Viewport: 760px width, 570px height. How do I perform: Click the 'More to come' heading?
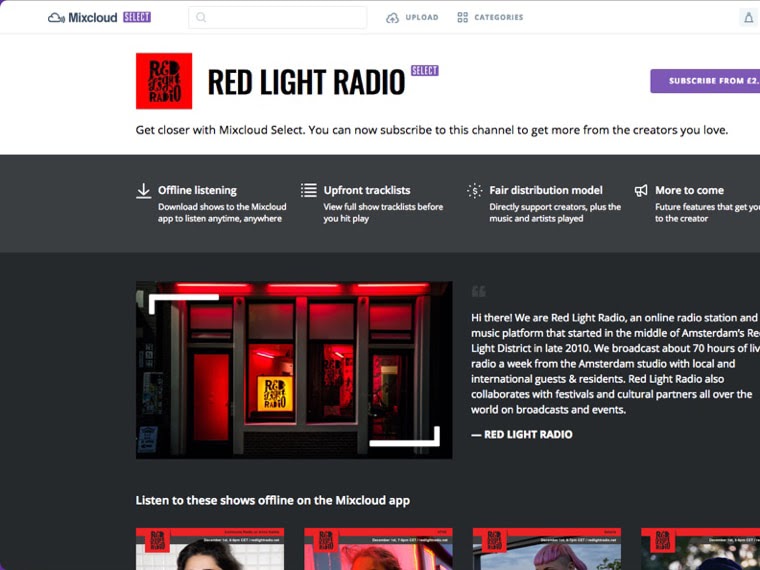tap(689, 190)
